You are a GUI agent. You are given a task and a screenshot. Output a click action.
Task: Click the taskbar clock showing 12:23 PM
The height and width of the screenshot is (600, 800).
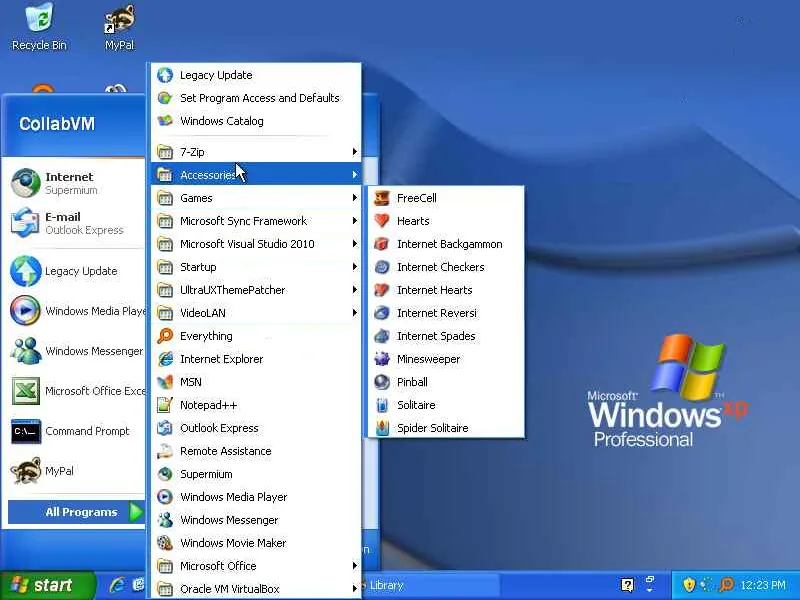[763, 585]
